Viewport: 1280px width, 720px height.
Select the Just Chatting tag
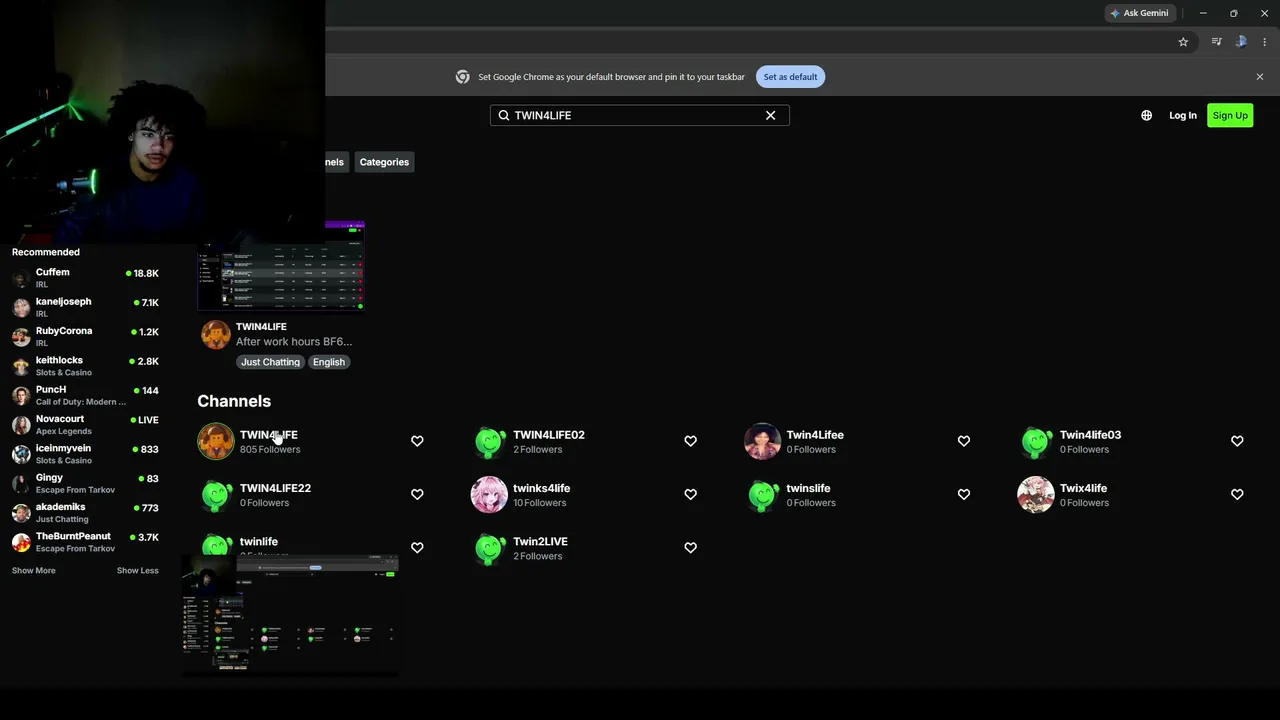270,362
